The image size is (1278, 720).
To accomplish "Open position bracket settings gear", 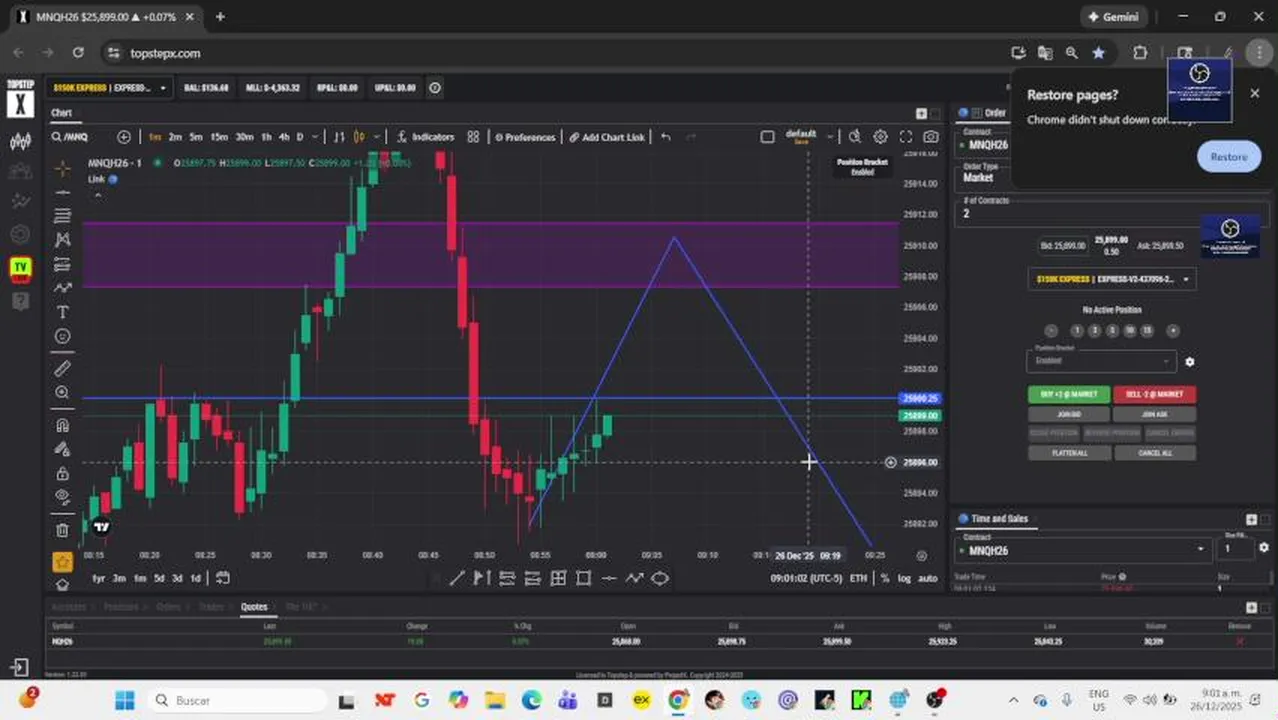I will (x=1189, y=362).
